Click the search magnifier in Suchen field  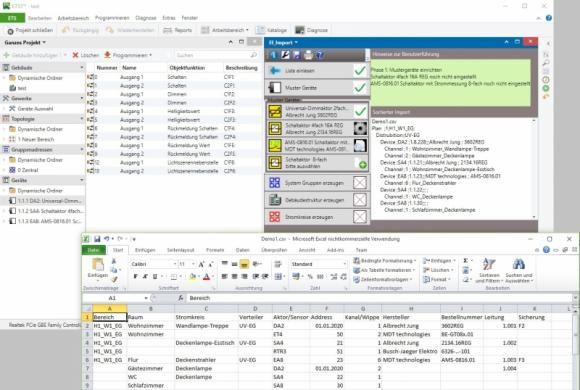[x=253, y=55]
